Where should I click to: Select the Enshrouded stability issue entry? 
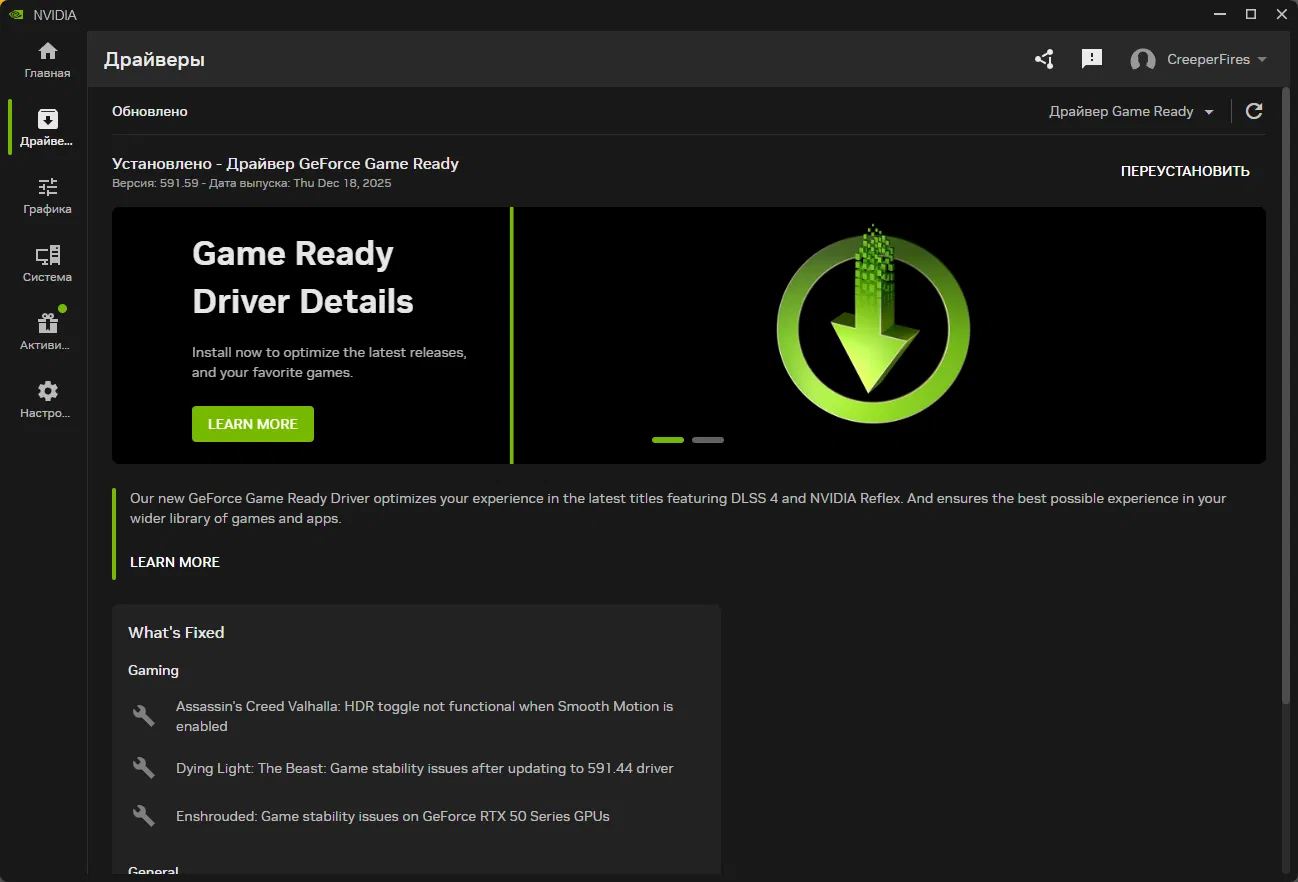[x=393, y=816]
